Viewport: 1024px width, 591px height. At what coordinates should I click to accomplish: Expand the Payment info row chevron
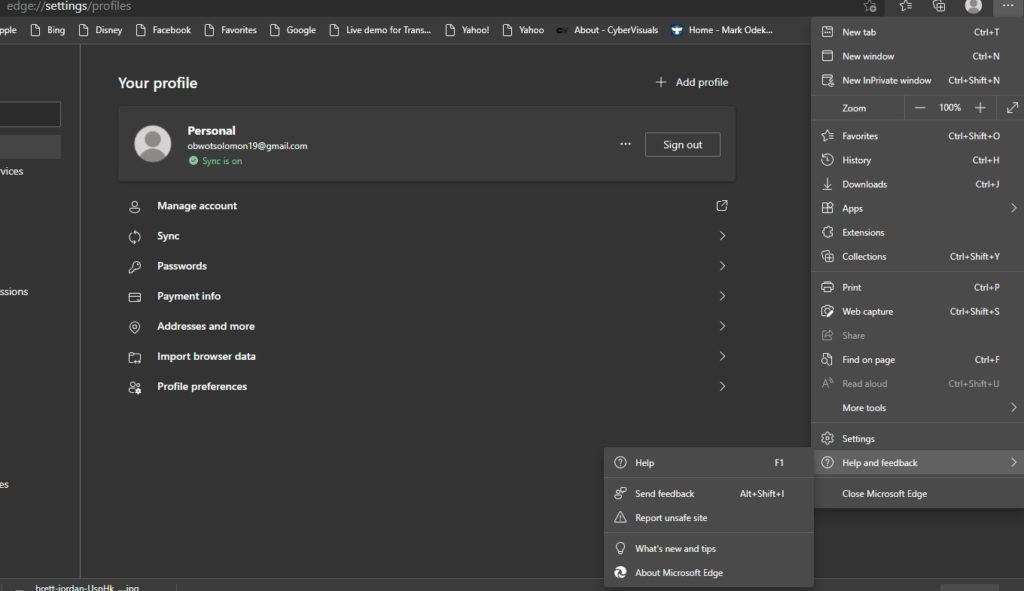click(722, 296)
